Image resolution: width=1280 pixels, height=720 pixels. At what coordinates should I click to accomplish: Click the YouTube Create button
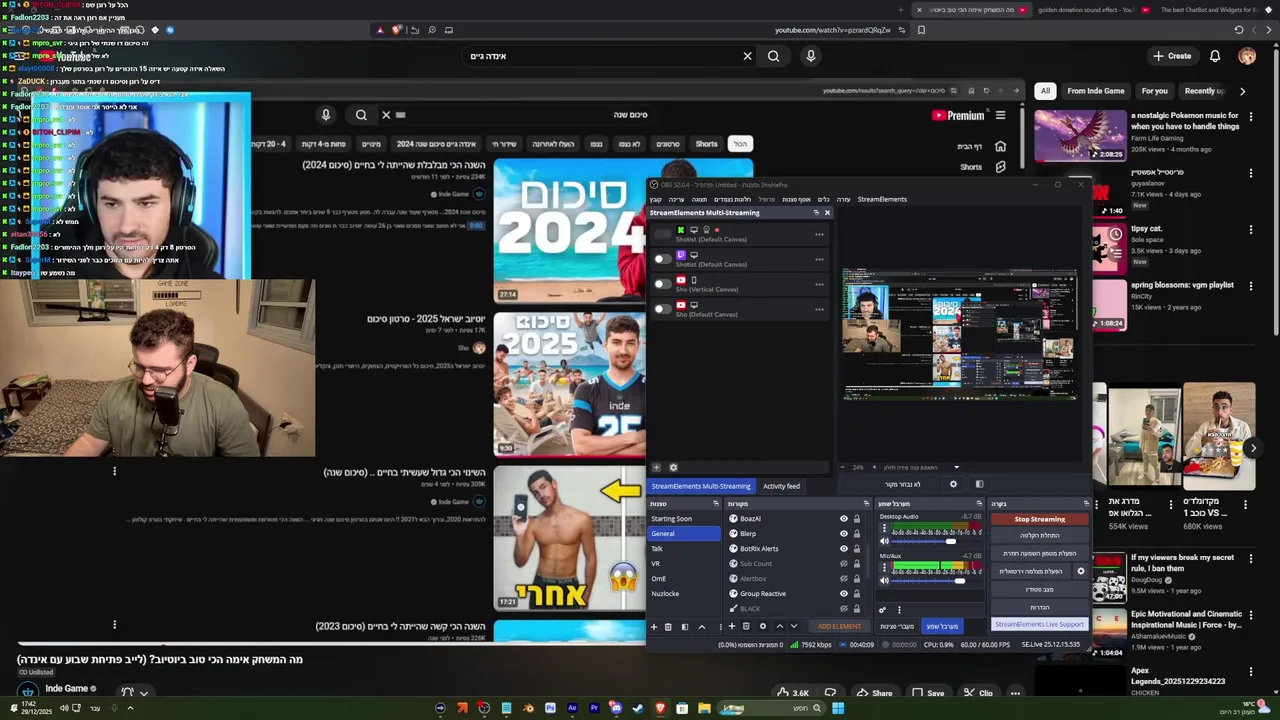point(1171,56)
